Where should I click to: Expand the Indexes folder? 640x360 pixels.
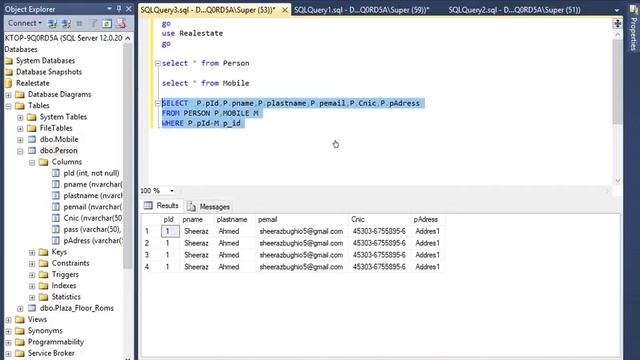click(32, 286)
